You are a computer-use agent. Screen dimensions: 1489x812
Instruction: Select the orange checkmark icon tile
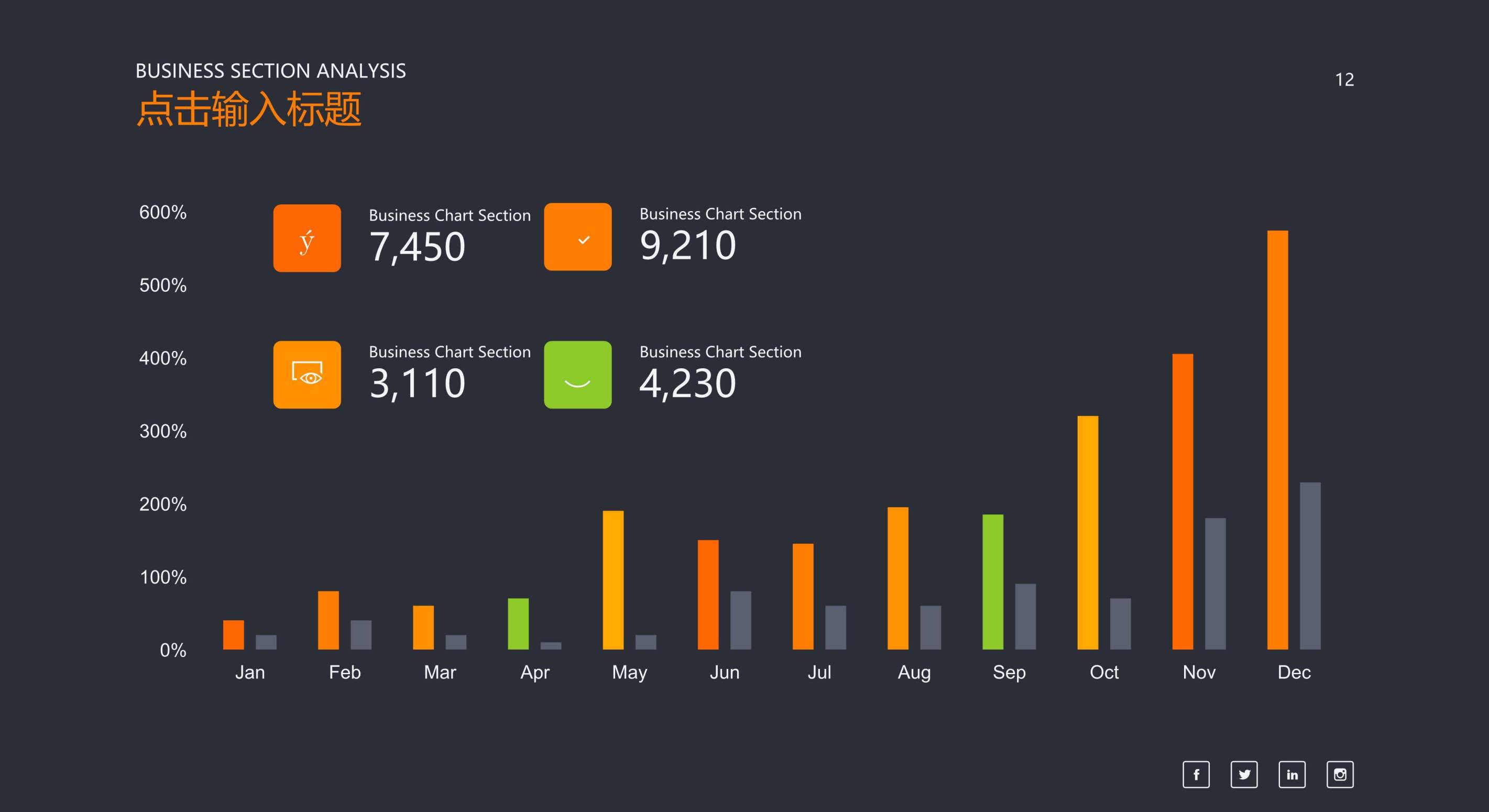pyautogui.click(x=577, y=237)
